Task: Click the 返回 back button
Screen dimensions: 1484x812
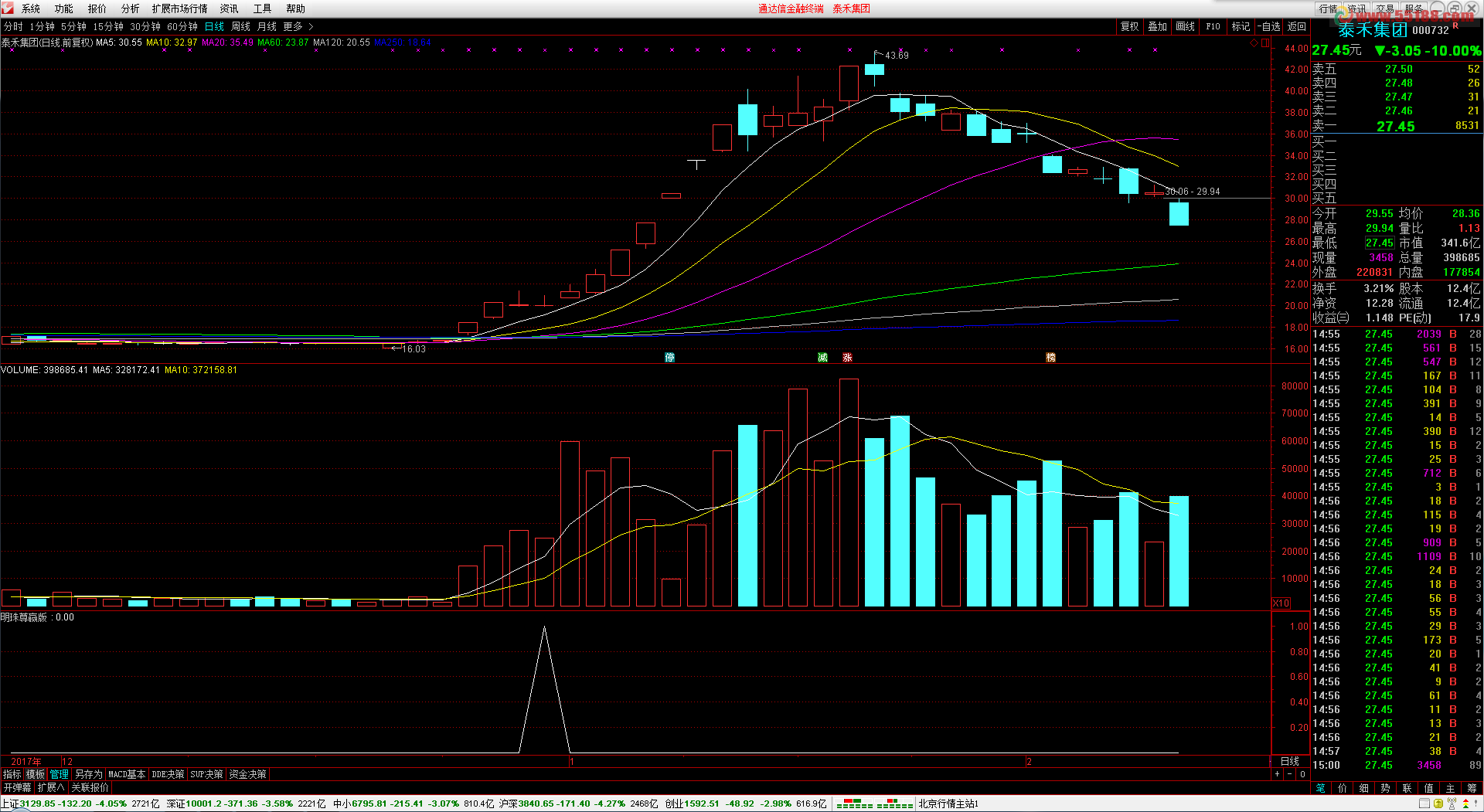Action: click(x=1296, y=26)
